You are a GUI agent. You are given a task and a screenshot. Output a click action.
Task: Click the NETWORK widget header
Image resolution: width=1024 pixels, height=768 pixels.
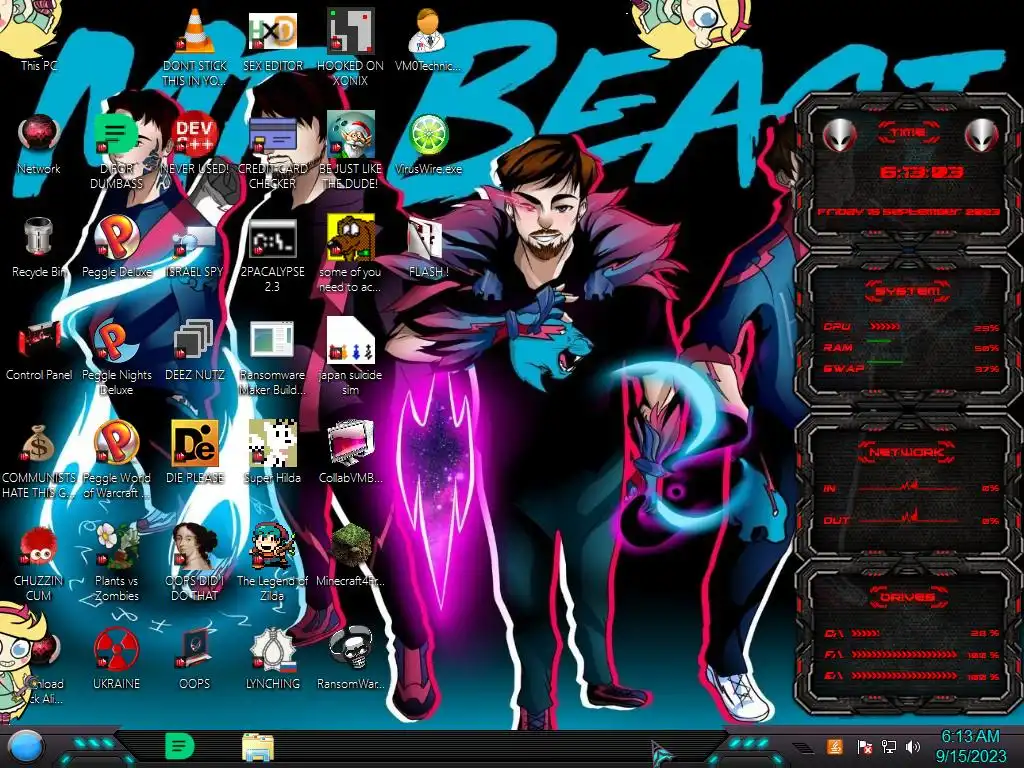pyautogui.click(x=907, y=452)
